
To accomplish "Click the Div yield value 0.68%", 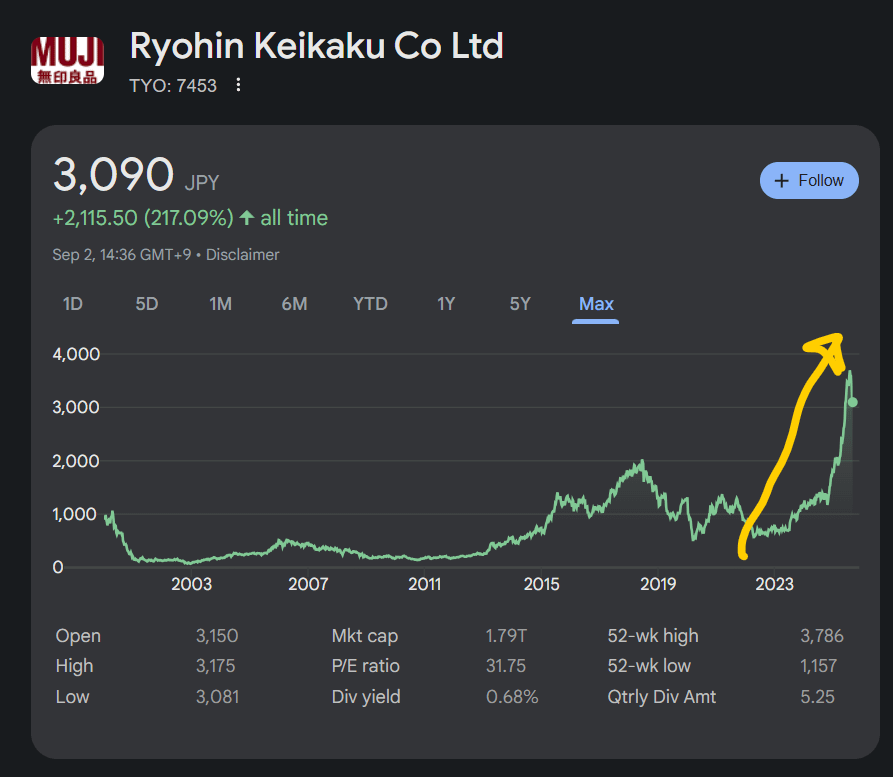I will point(512,697).
